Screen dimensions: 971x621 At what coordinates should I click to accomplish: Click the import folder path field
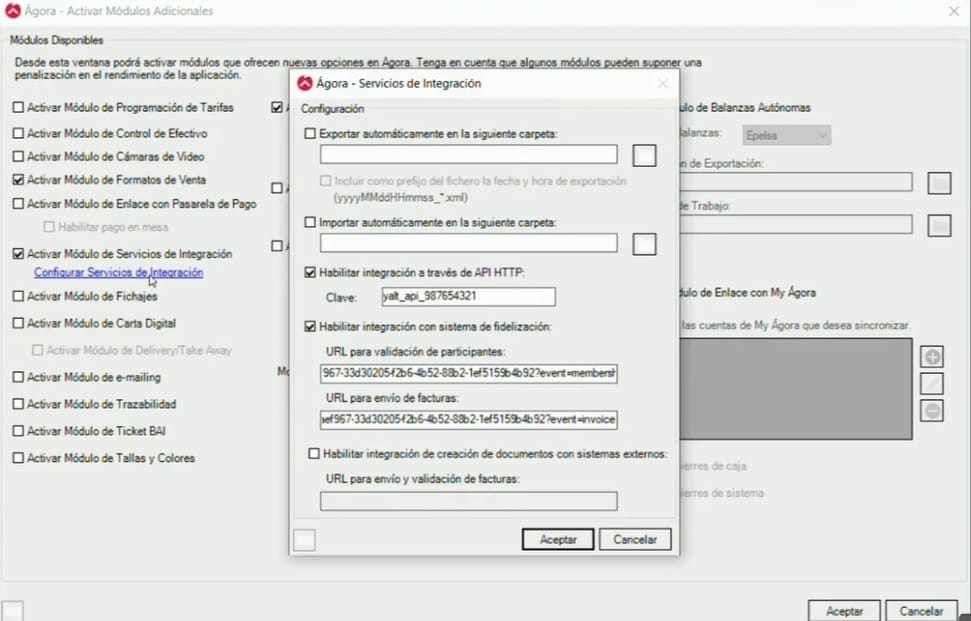(x=469, y=243)
